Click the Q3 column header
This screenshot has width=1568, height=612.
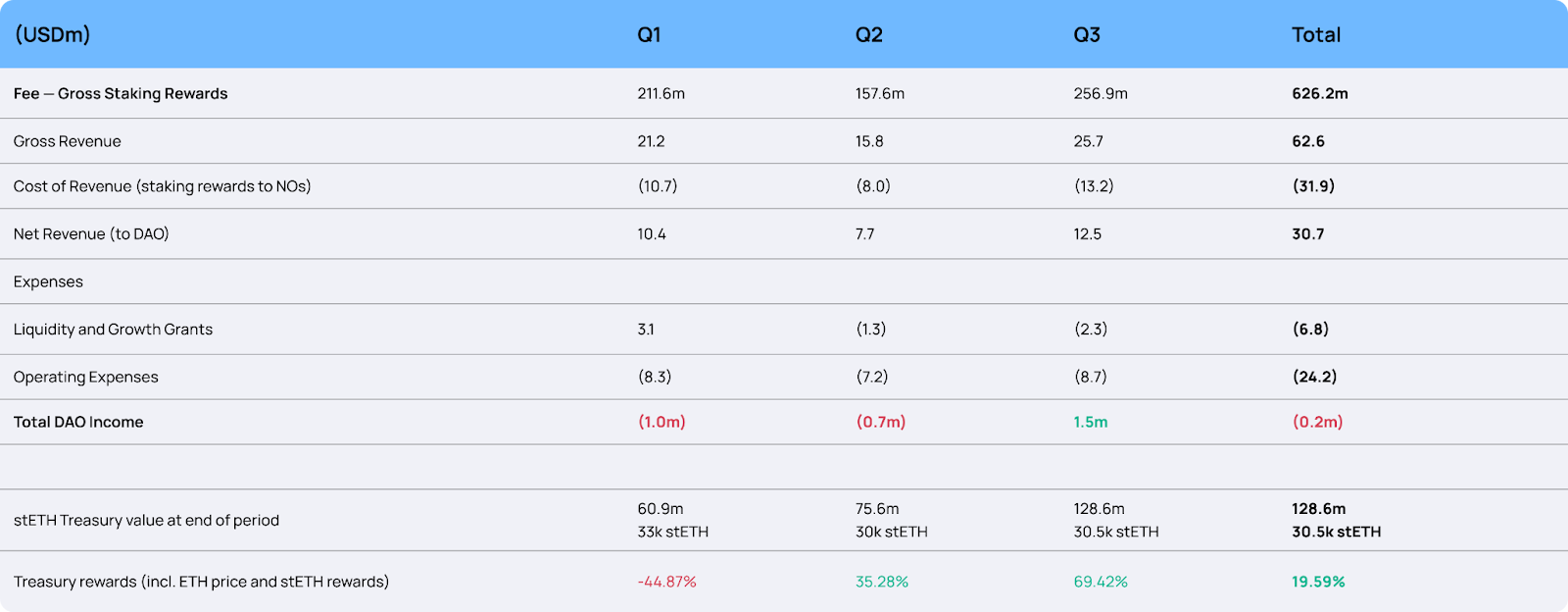[1087, 35]
